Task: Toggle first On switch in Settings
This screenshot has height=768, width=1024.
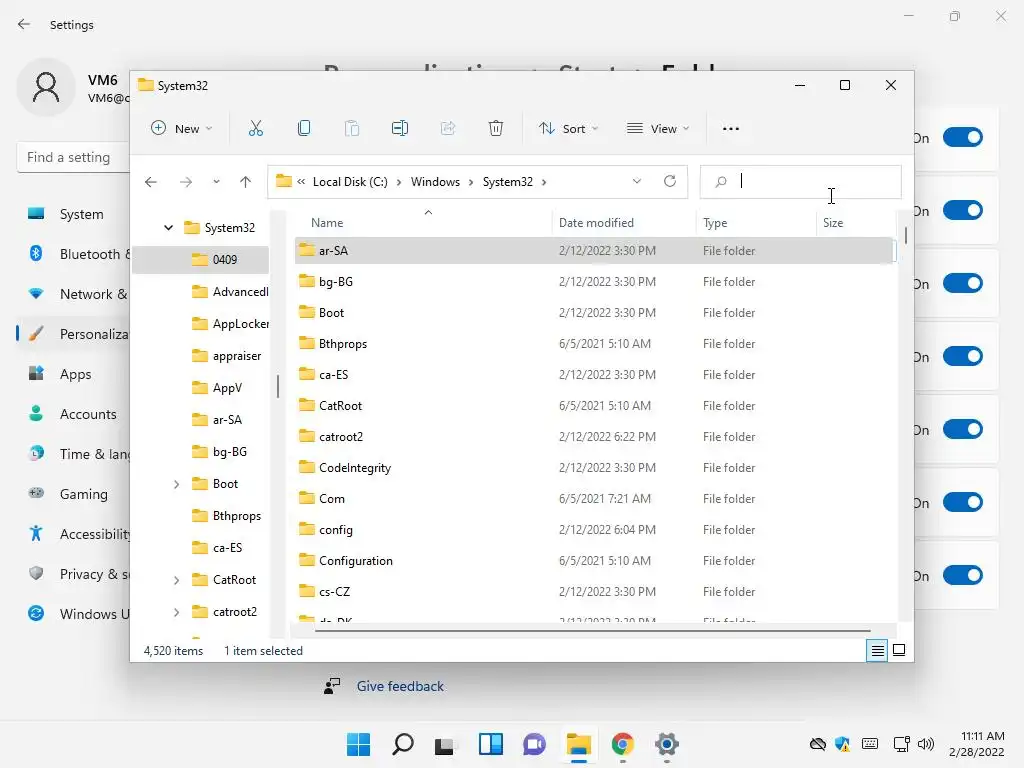Action: click(963, 137)
